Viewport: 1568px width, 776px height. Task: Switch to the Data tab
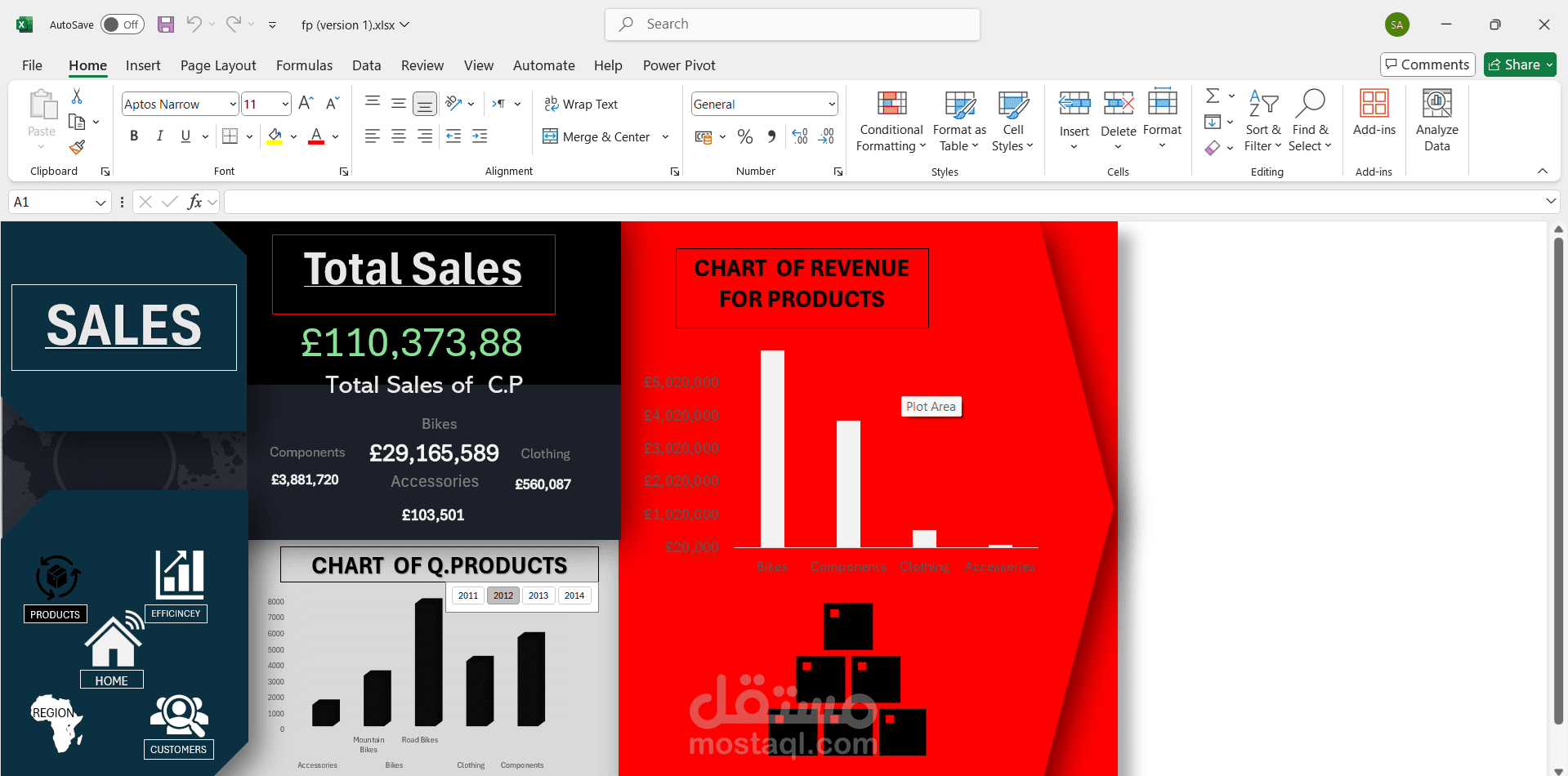367,65
